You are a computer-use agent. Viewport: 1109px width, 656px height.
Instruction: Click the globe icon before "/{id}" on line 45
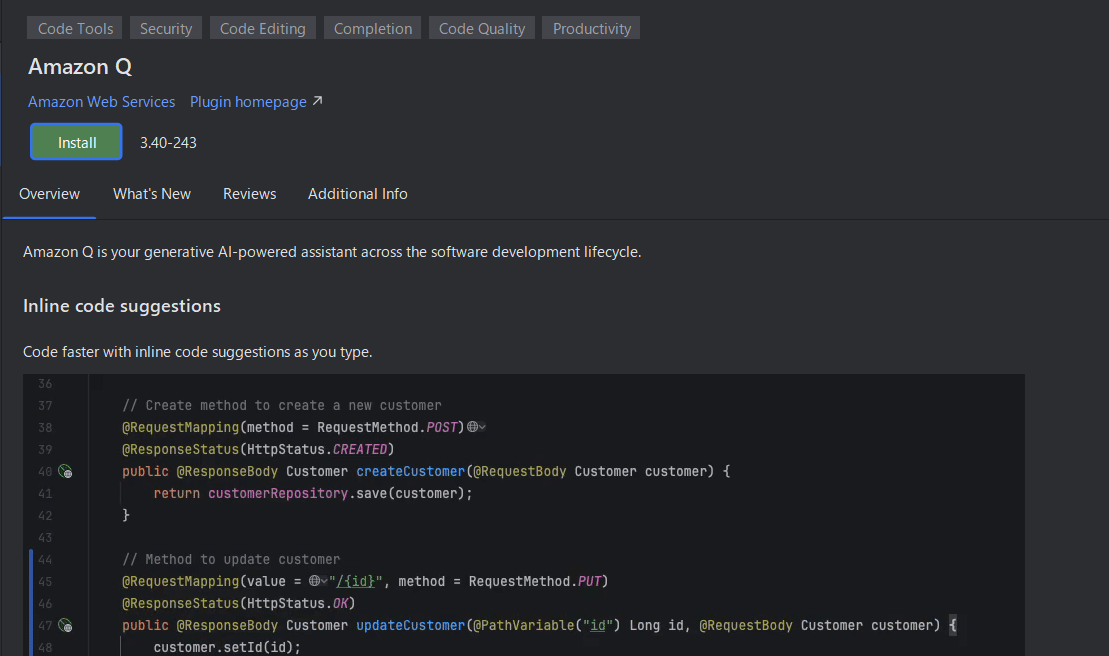coord(315,580)
